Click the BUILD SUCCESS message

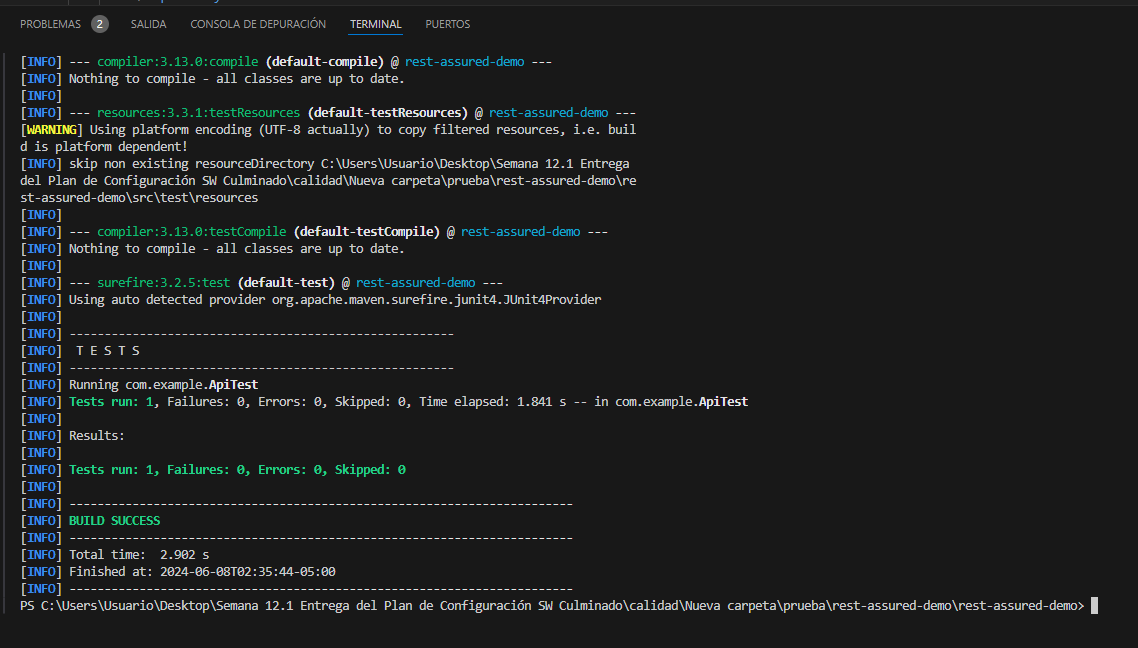point(114,521)
